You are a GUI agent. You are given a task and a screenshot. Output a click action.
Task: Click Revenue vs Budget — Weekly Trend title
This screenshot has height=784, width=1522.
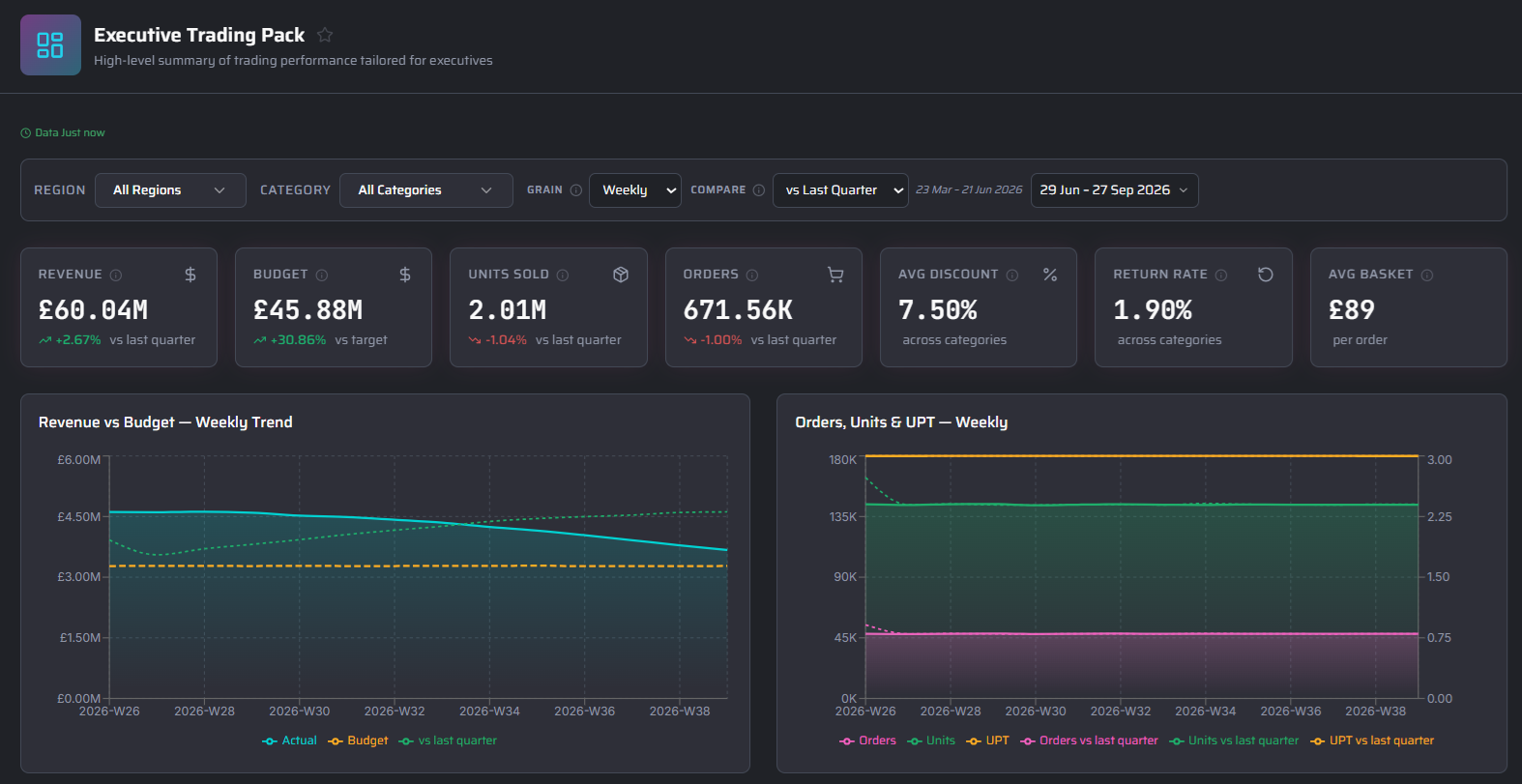[x=165, y=422]
